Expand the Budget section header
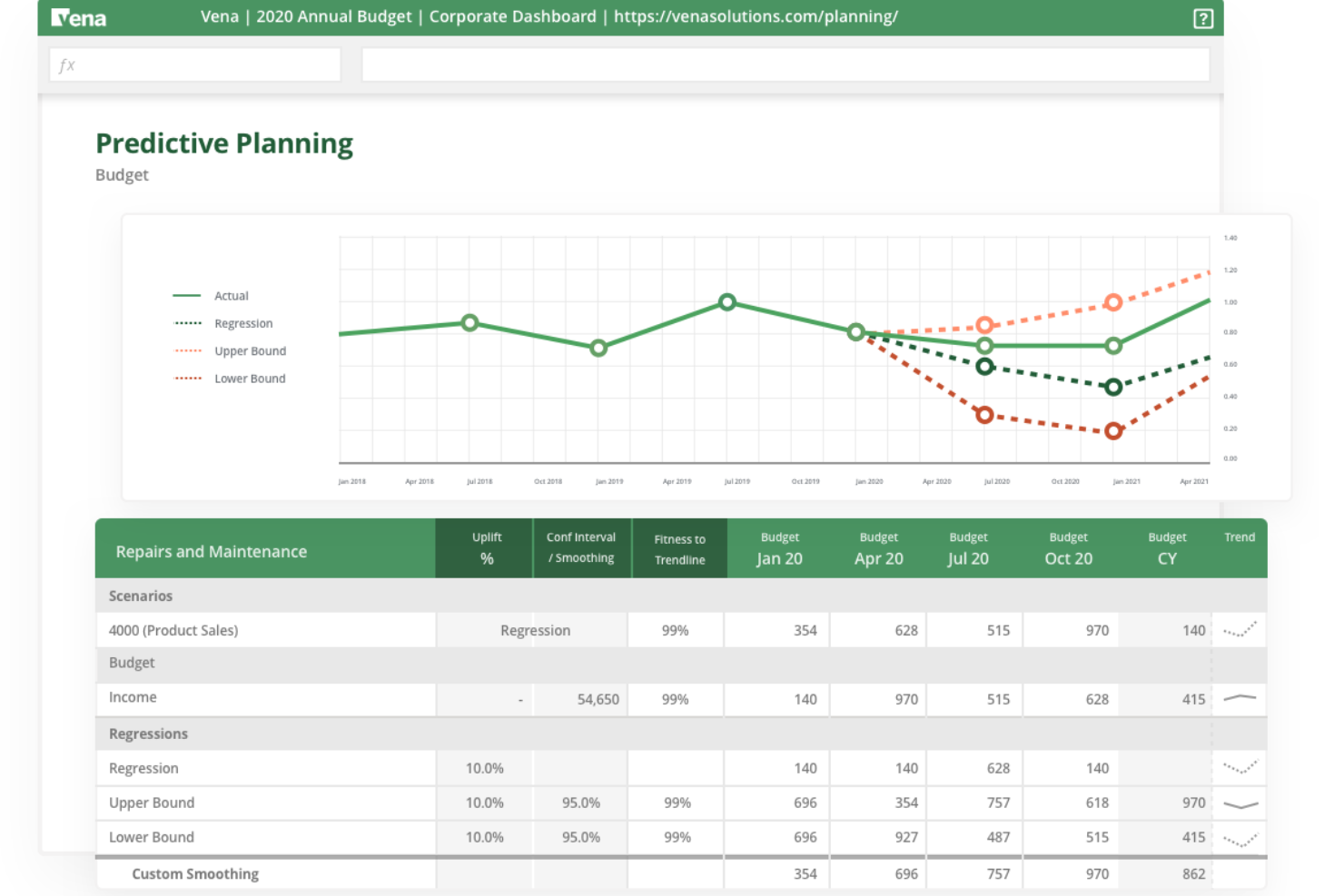This screenshot has width=1344, height=896. pos(132,663)
